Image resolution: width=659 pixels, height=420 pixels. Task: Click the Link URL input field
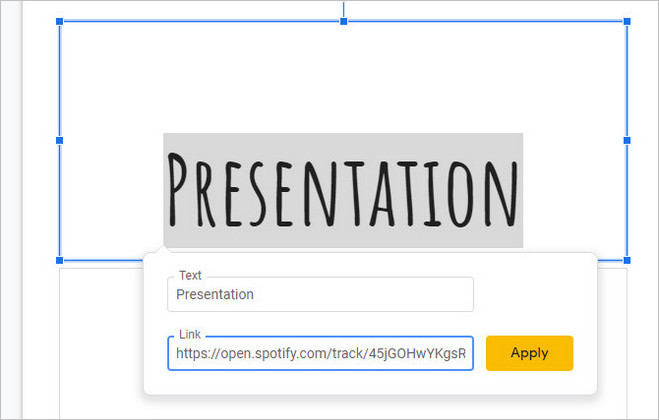point(320,353)
